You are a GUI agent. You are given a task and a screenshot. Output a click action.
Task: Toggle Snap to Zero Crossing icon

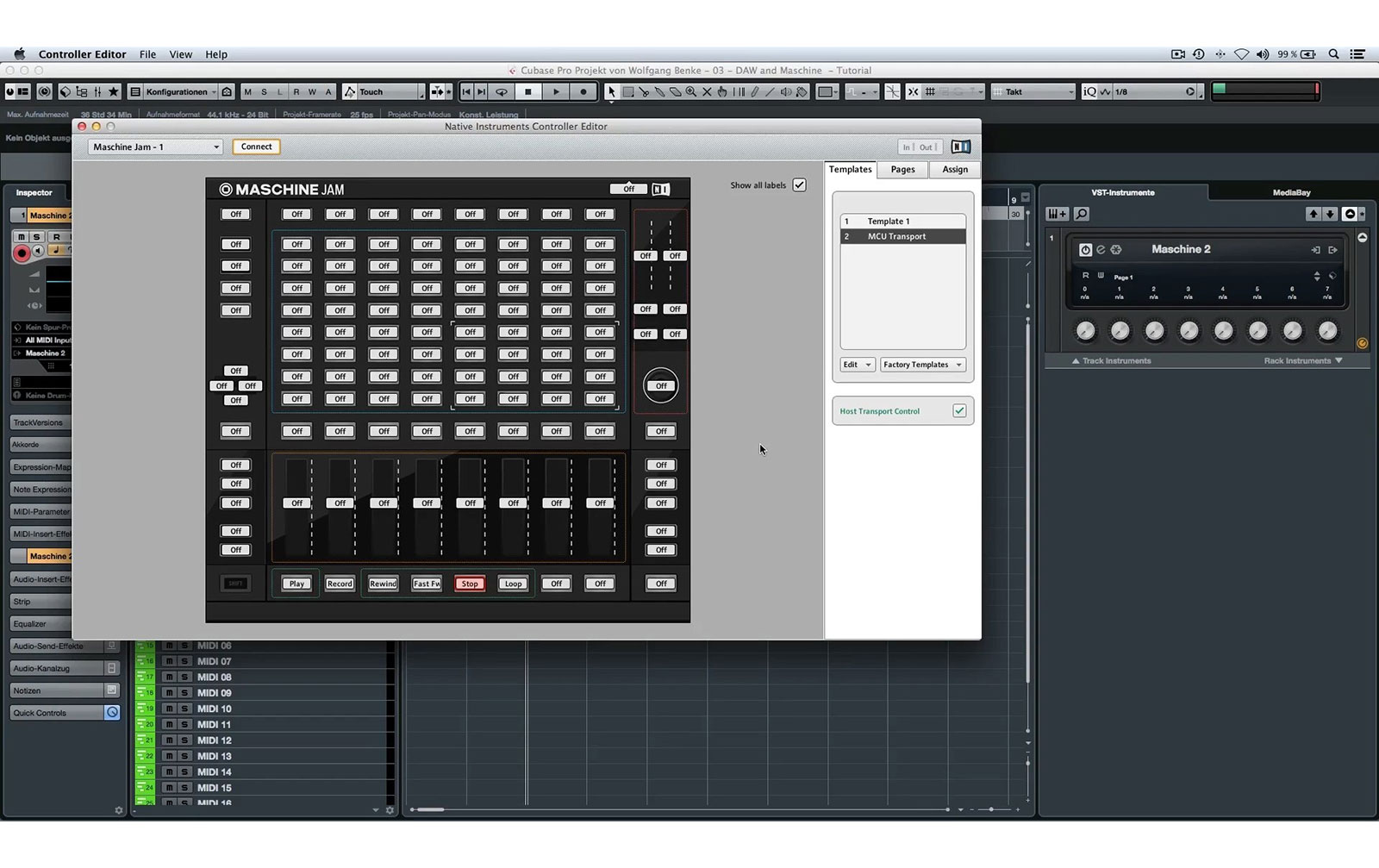892,91
